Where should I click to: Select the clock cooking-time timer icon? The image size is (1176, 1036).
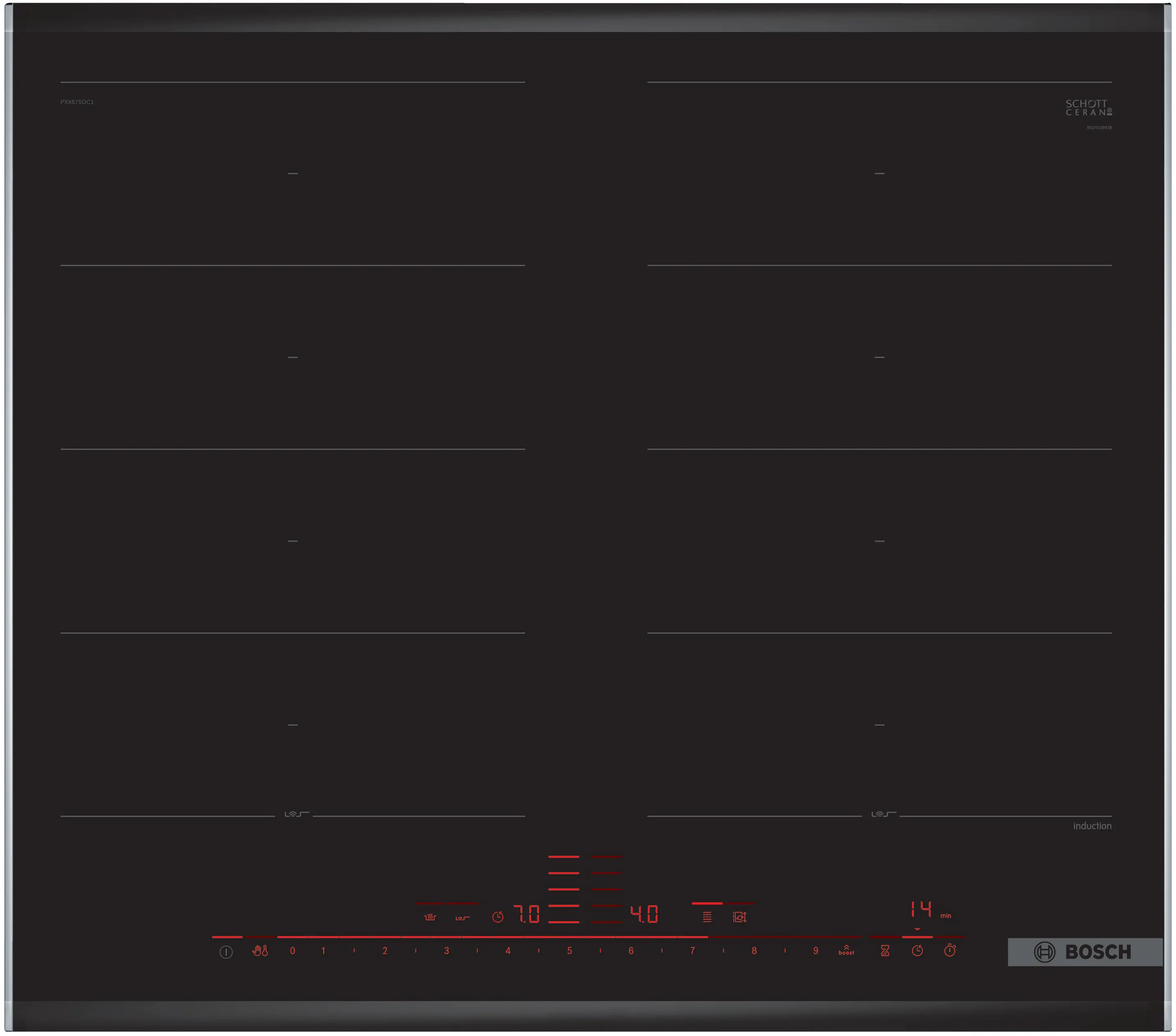917,951
